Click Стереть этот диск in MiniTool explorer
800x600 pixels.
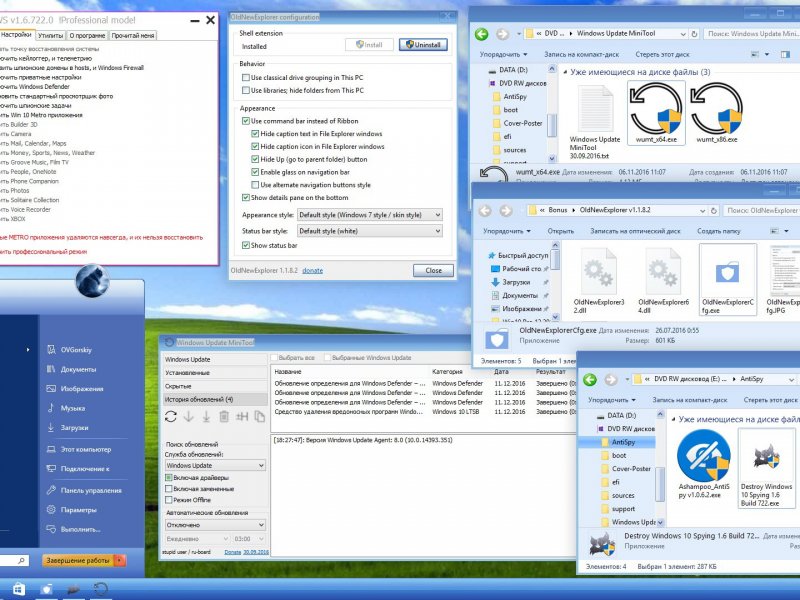click(x=662, y=54)
